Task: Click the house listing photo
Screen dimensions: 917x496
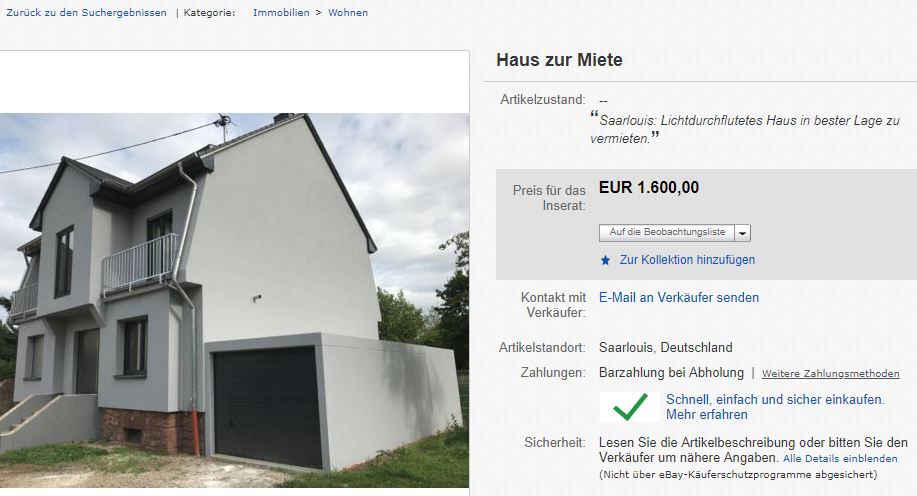Action: 234,300
